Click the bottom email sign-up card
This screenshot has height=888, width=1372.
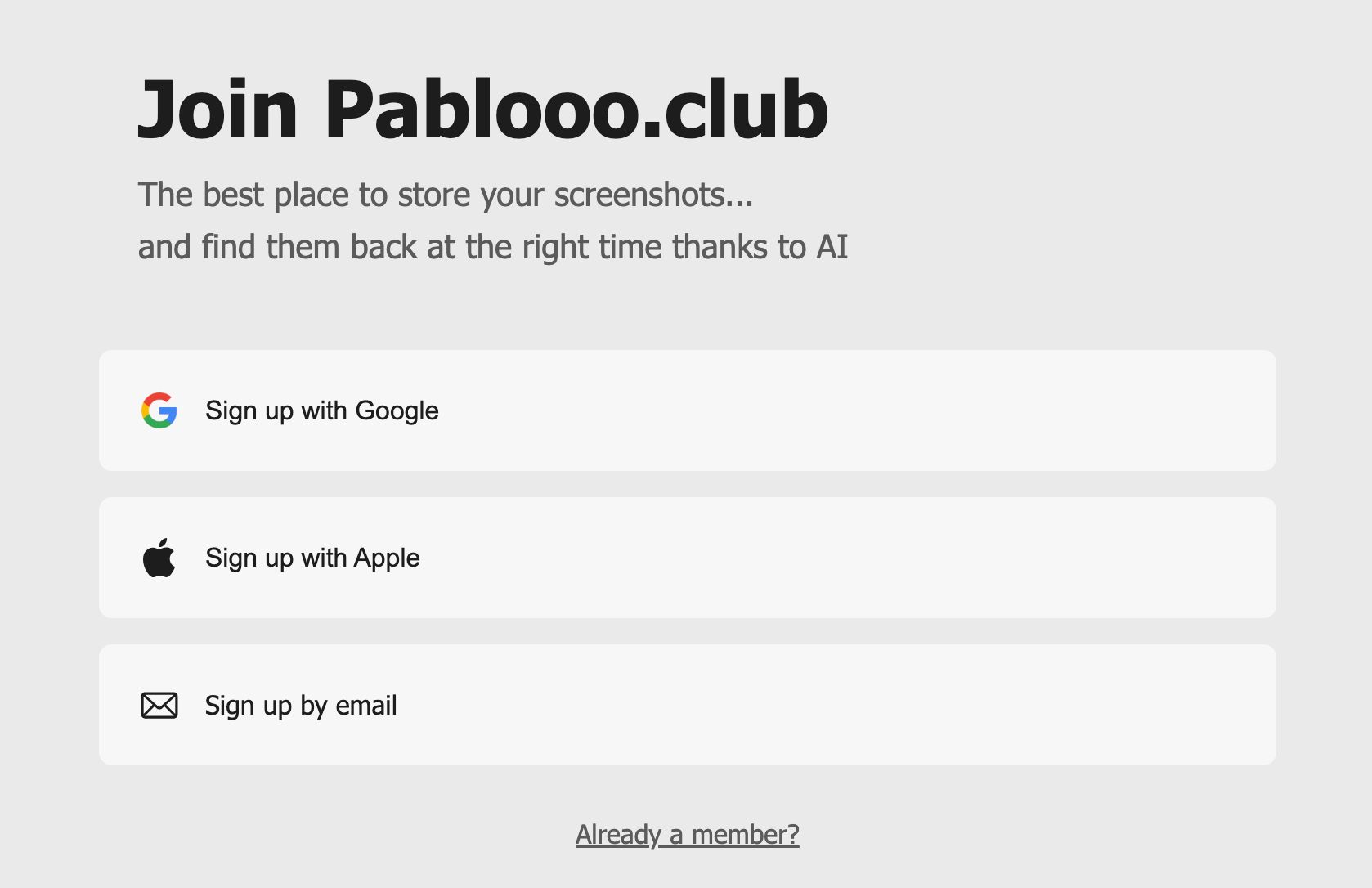(x=687, y=704)
